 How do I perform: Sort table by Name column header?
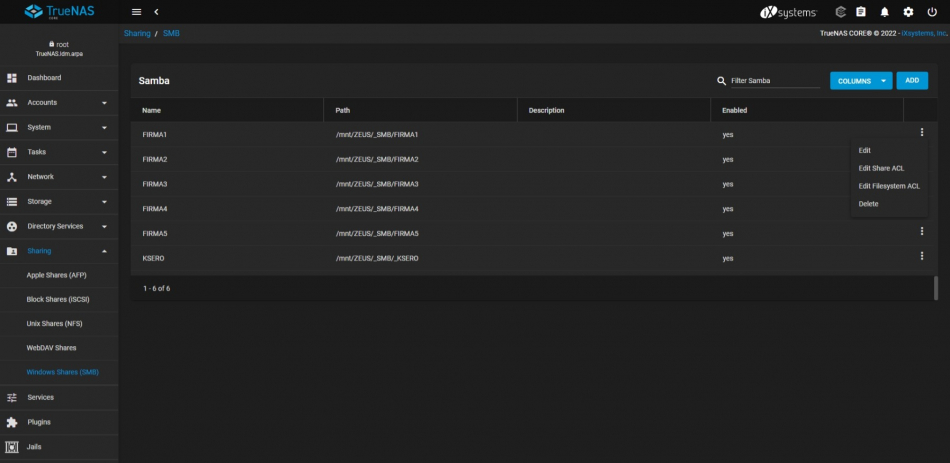pos(152,110)
